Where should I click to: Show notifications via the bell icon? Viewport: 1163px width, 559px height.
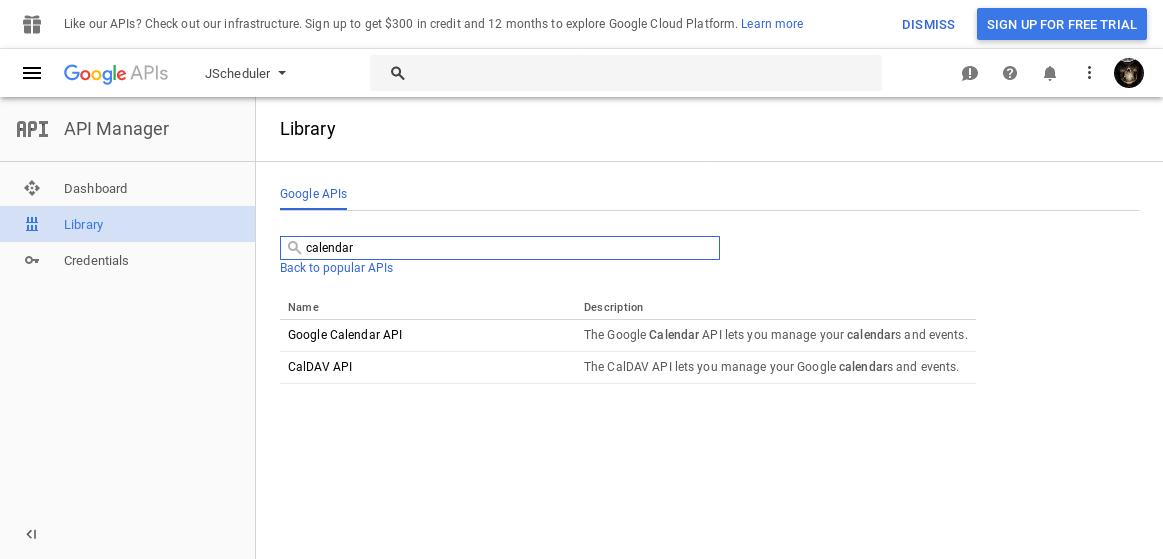pos(1050,73)
